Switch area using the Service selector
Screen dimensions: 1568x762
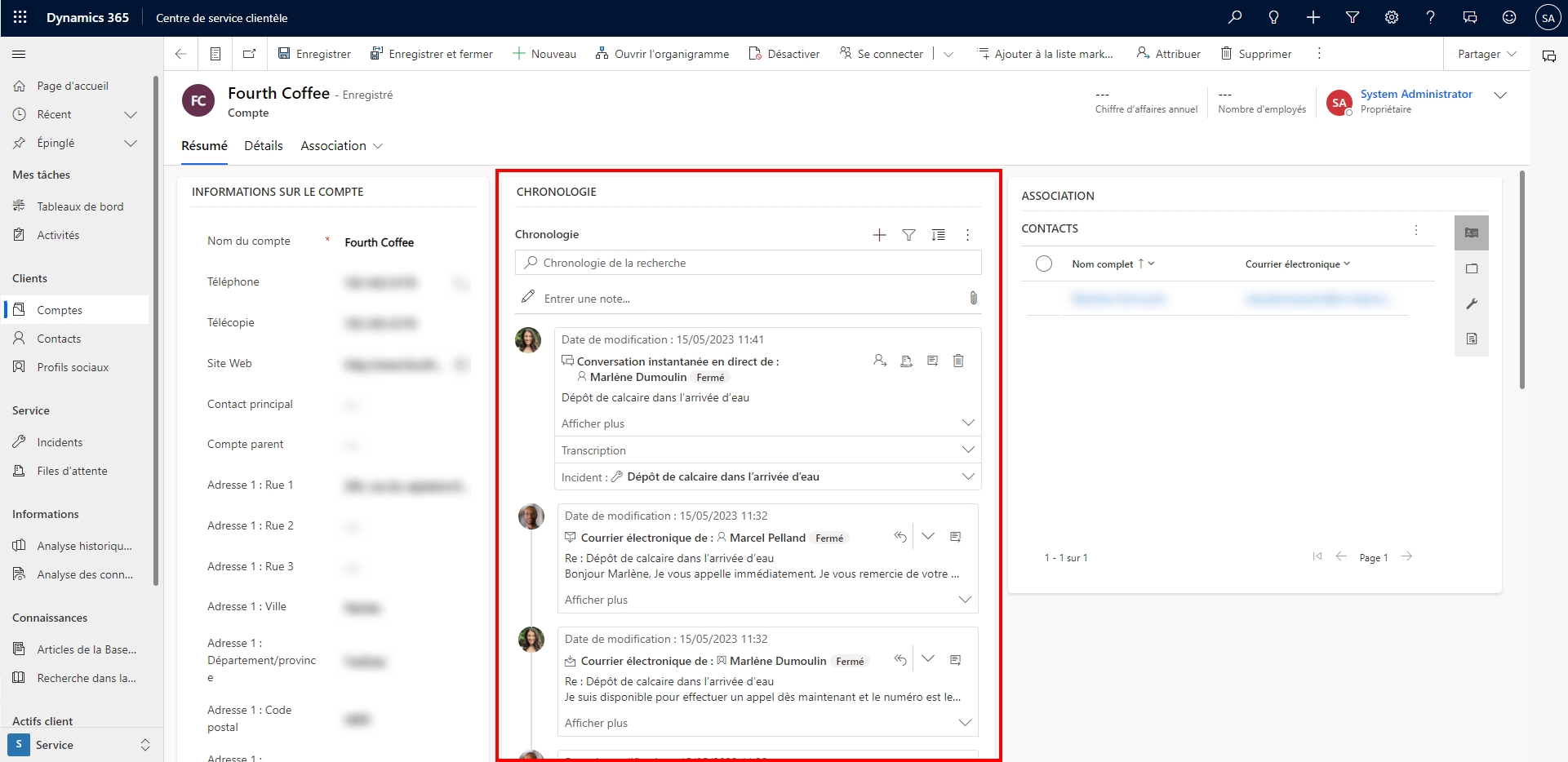[x=82, y=745]
